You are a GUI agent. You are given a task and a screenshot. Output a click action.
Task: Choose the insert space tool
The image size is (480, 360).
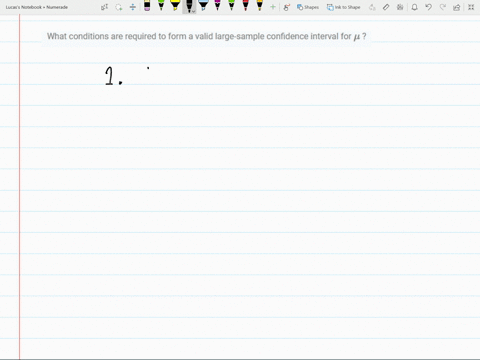133,7
